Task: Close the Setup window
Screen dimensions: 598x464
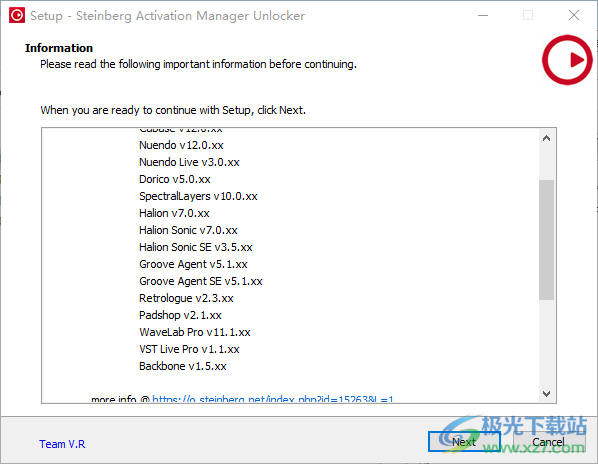Action: pyautogui.click(x=574, y=15)
